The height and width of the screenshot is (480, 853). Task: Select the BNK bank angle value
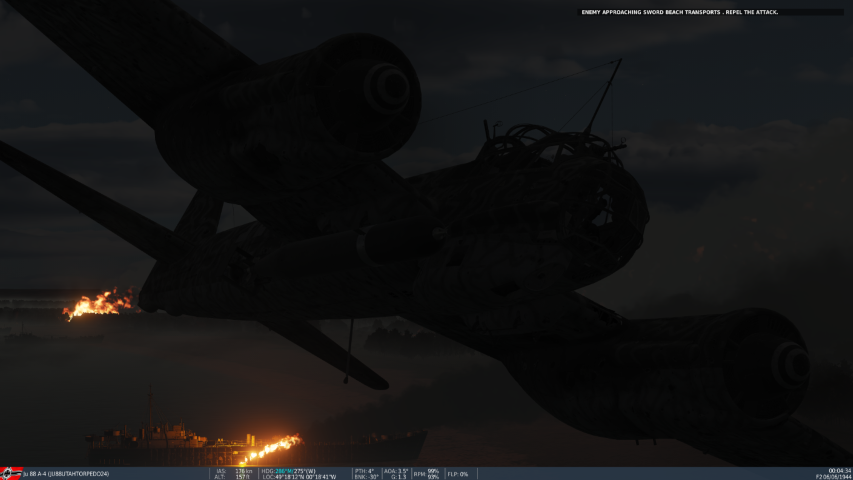click(x=365, y=477)
